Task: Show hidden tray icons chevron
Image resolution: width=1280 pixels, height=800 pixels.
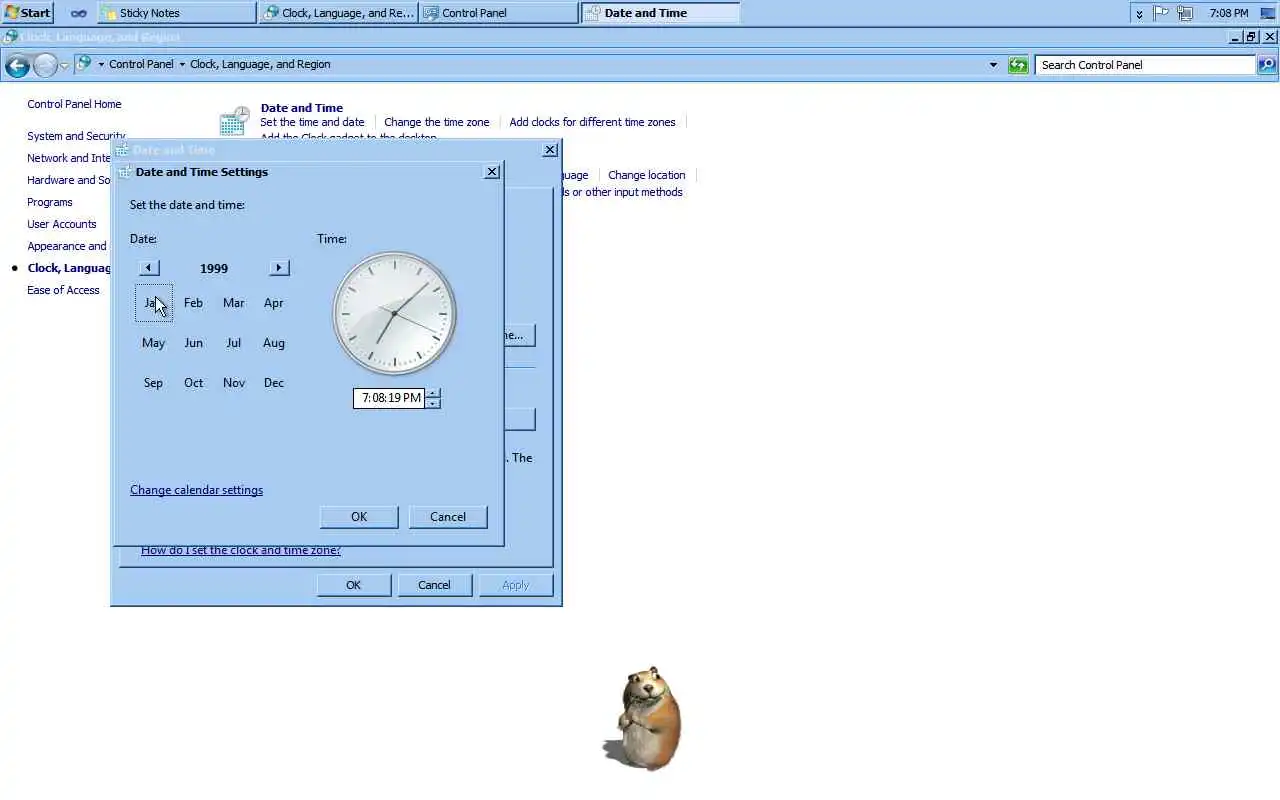Action: [1139, 14]
